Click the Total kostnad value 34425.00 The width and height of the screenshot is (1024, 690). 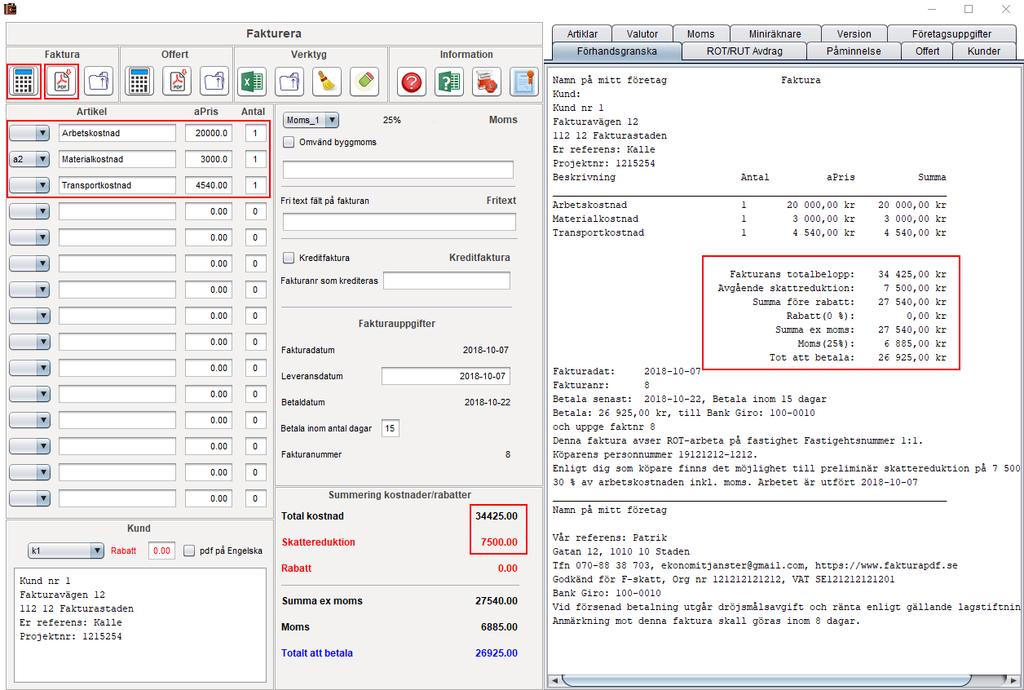[x=496, y=516]
